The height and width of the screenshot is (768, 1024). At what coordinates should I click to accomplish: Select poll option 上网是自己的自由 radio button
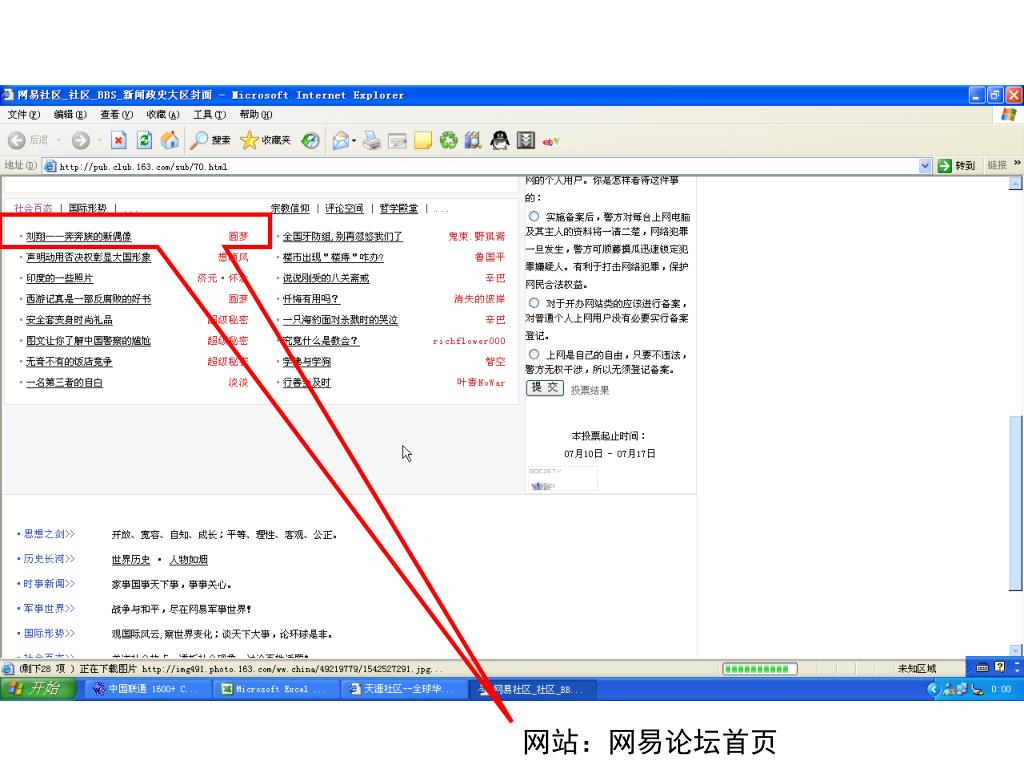pos(534,354)
